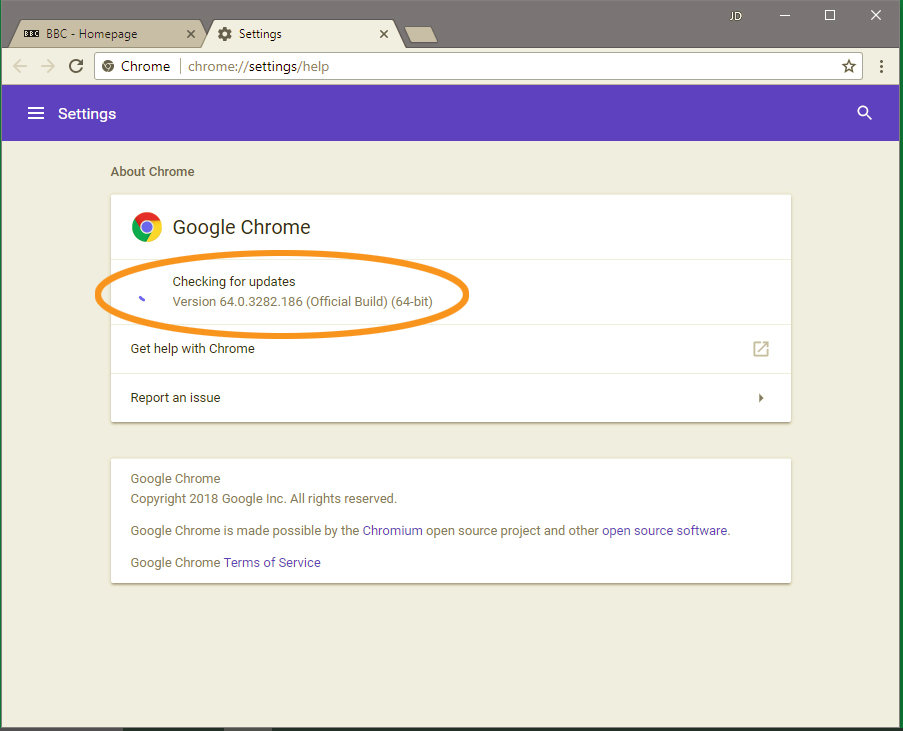Open Chrome's three-dot menu

(x=881, y=66)
